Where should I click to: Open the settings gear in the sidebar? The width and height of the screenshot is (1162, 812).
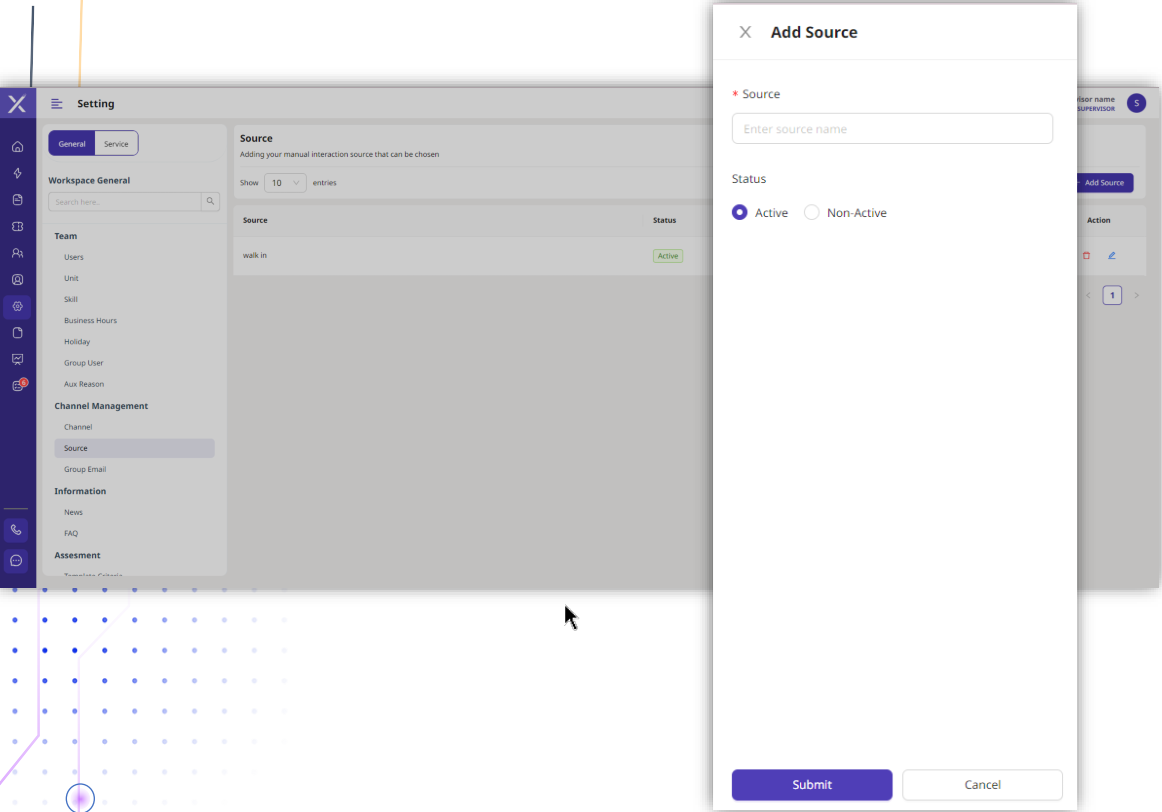pos(17,307)
